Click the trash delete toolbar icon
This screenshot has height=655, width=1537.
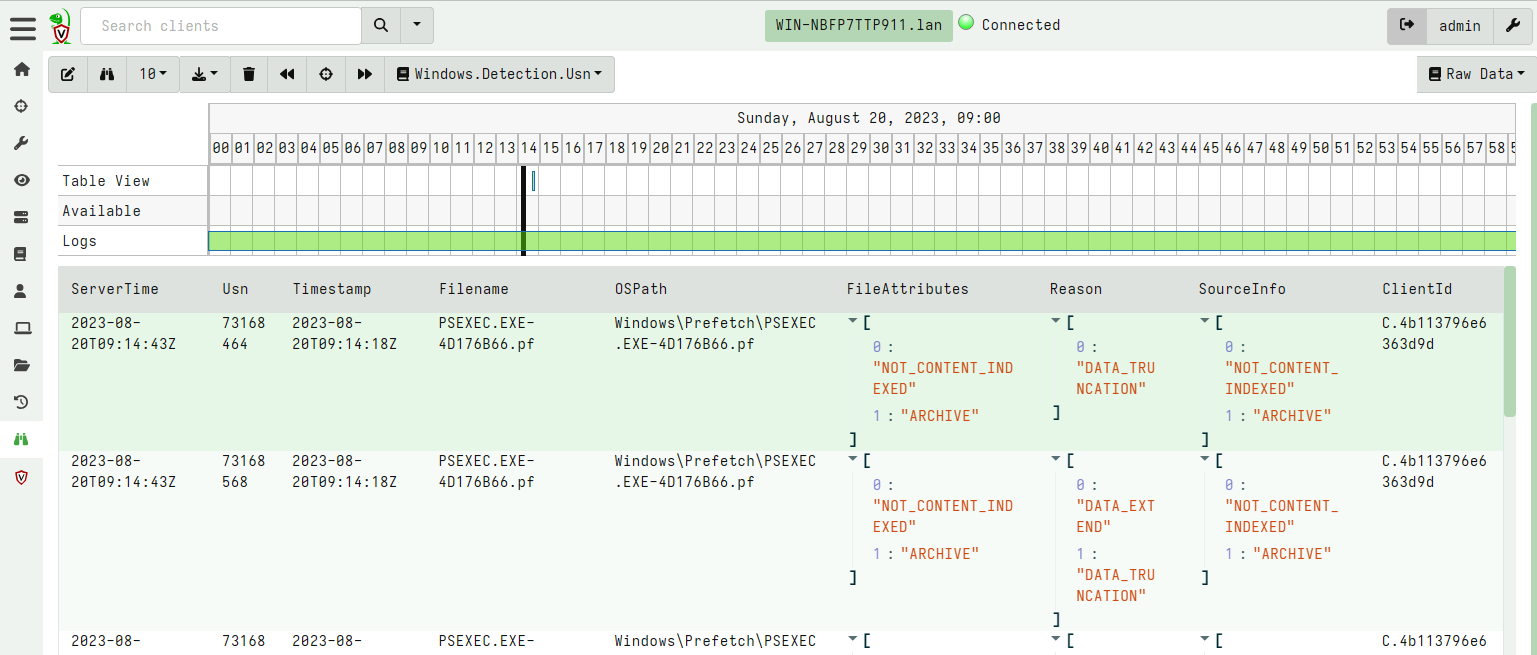coord(249,74)
